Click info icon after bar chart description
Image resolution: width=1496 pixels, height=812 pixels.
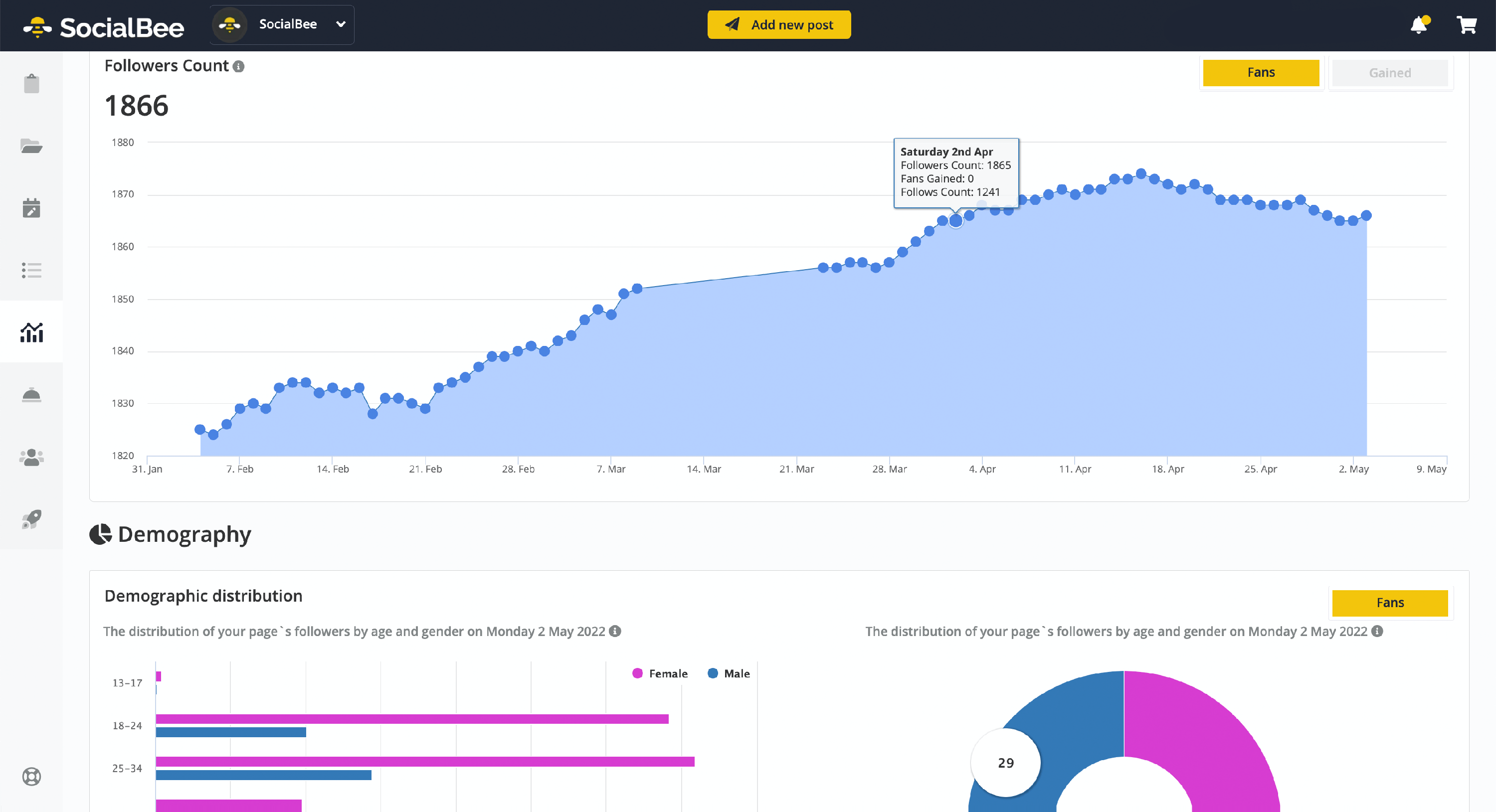(615, 631)
